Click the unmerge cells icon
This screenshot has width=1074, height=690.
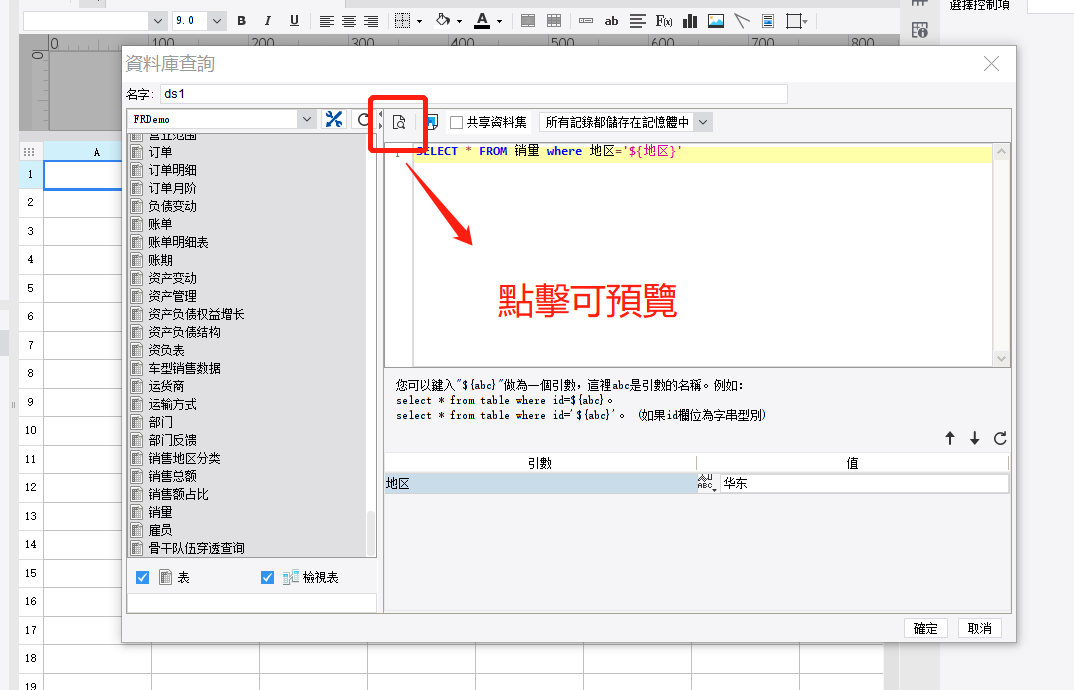point(554,21)
